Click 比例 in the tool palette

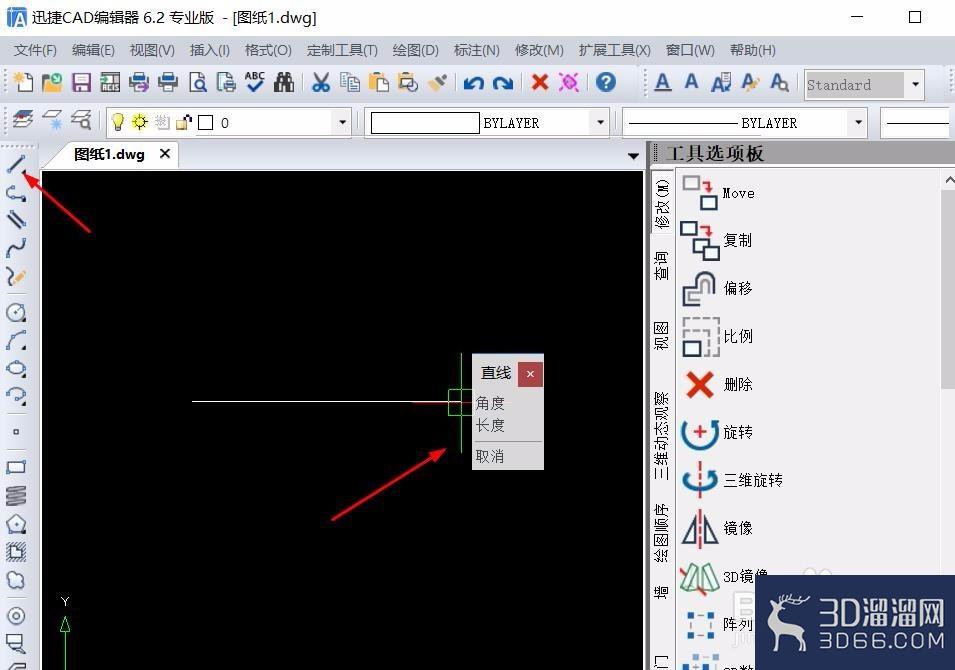[x=717, y=336]
